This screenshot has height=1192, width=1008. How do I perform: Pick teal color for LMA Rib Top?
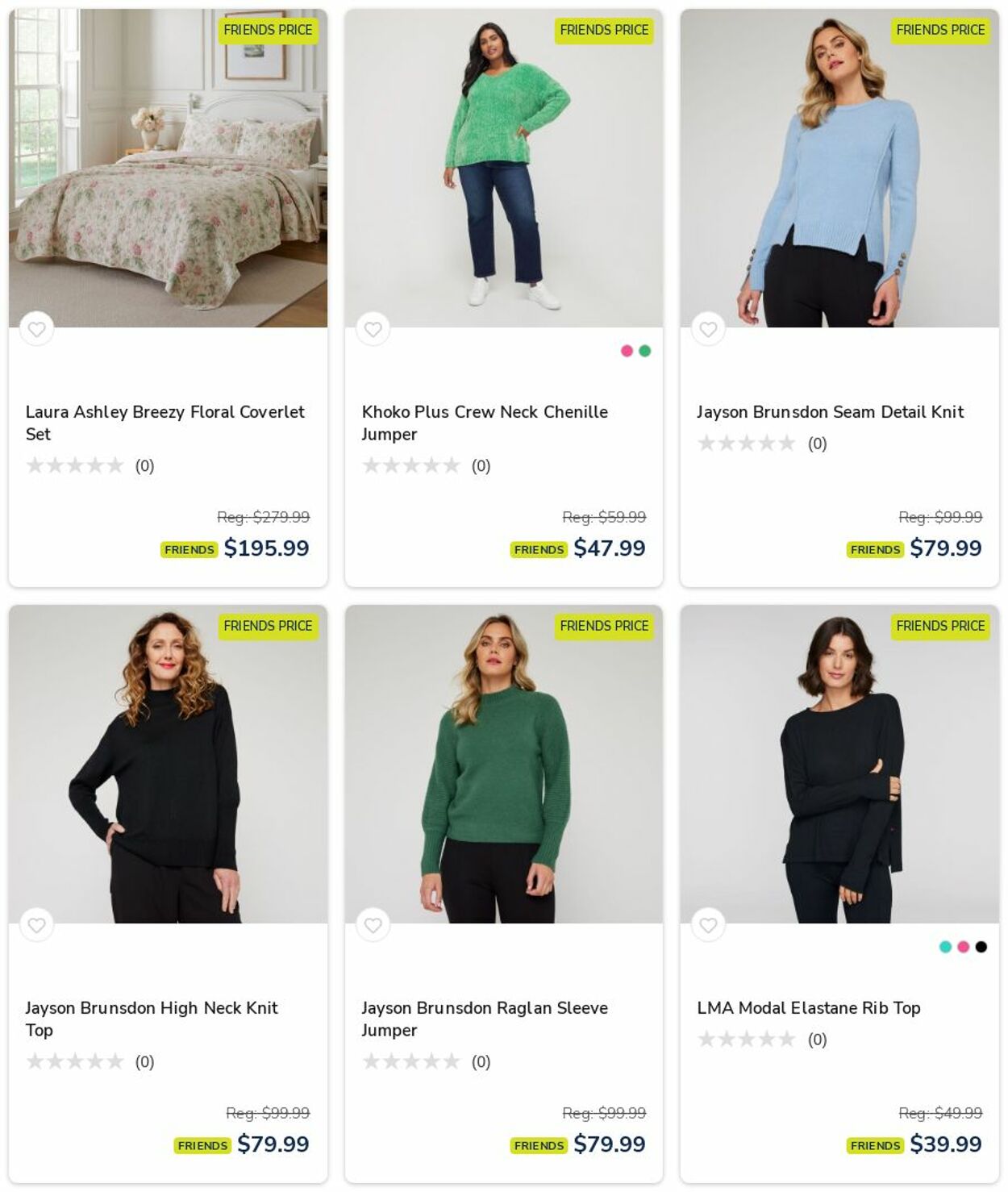945,947
